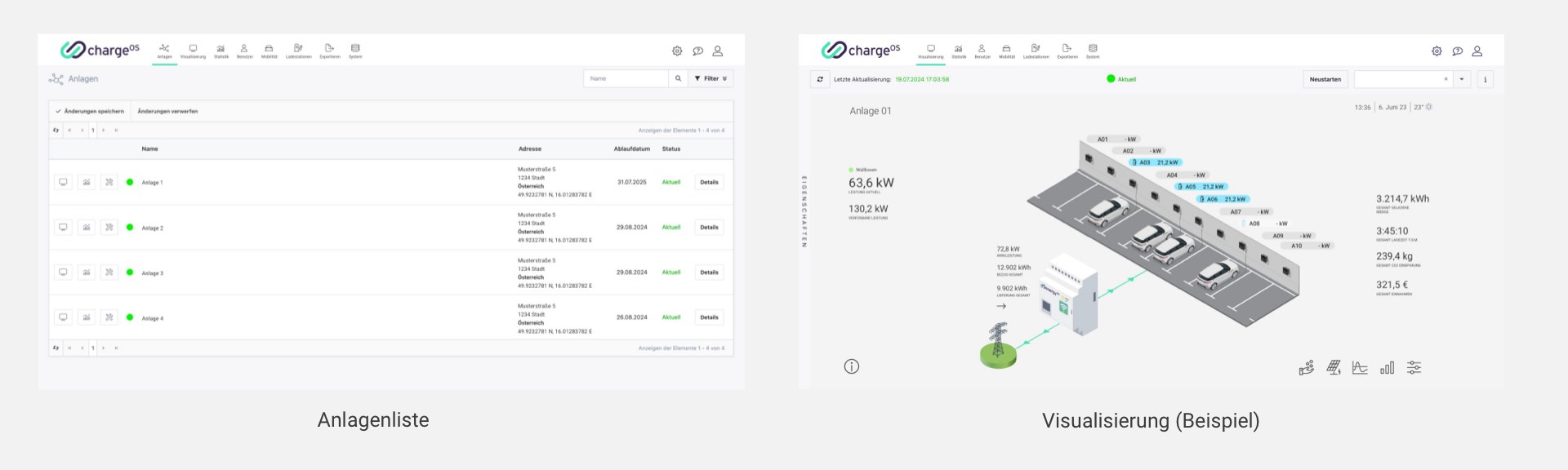Viewport: 1568px width, 470px height.
Task: Open savings hand-coins icon
Action: point(1307,368)
